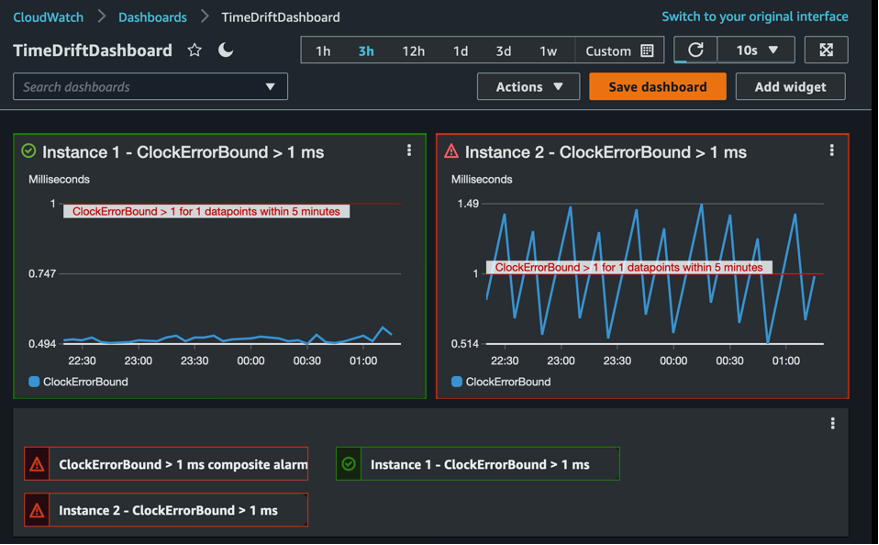Toggle dark mode with the moon icon
Screen dimensions: 879x545
click(x=226, y=50)
